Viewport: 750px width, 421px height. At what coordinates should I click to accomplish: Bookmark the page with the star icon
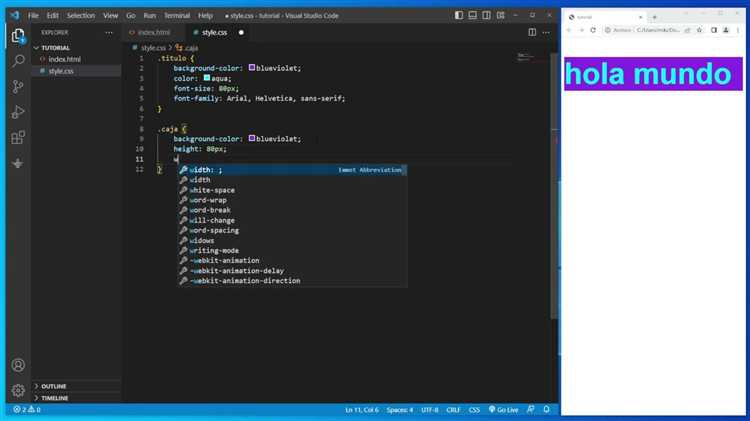[x=701, y=30]
